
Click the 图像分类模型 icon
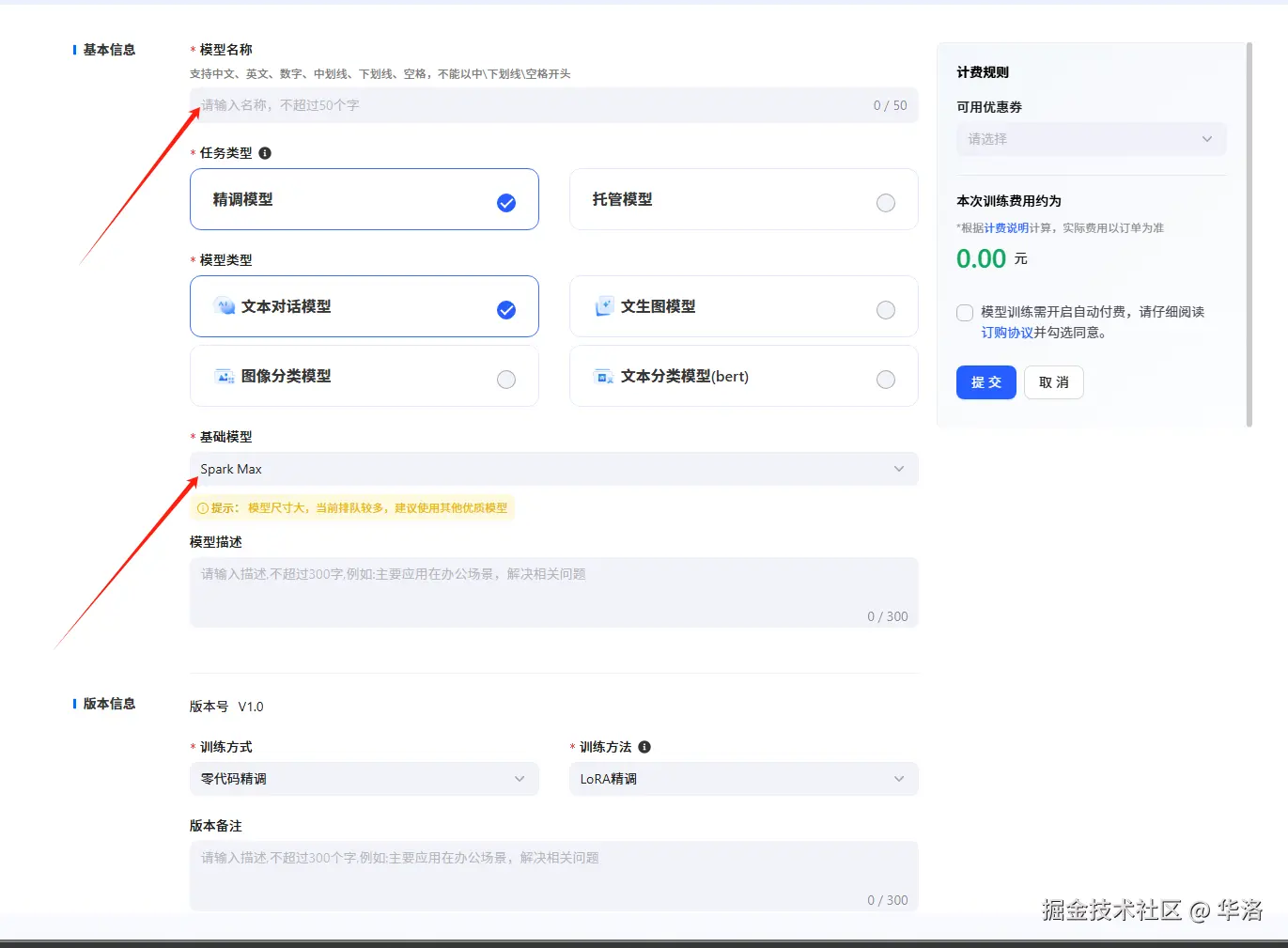pyautogui.click(x=225, y=376)
